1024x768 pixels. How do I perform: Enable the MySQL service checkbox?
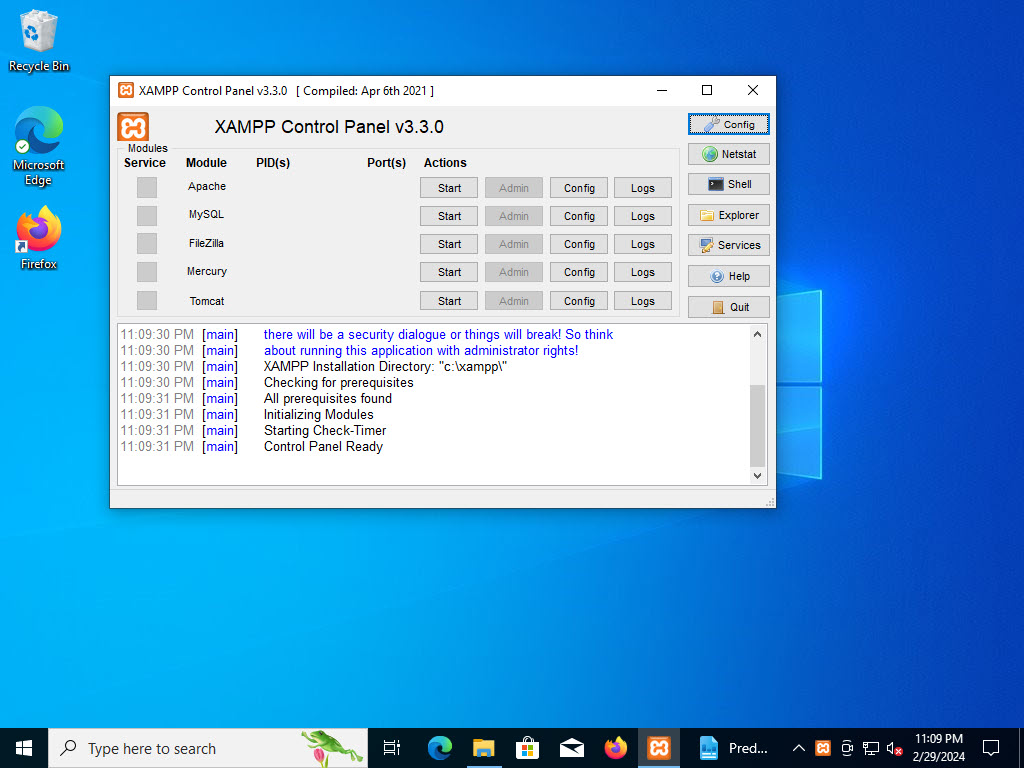point(145,215)
